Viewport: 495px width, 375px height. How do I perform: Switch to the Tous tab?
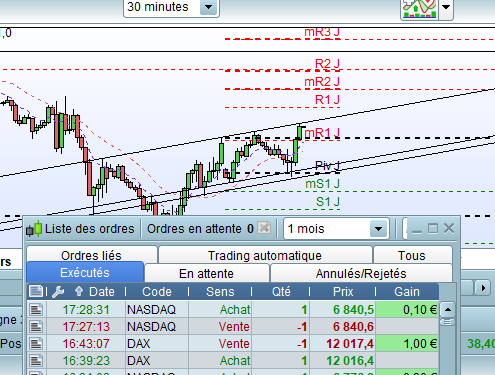point(412,255)
